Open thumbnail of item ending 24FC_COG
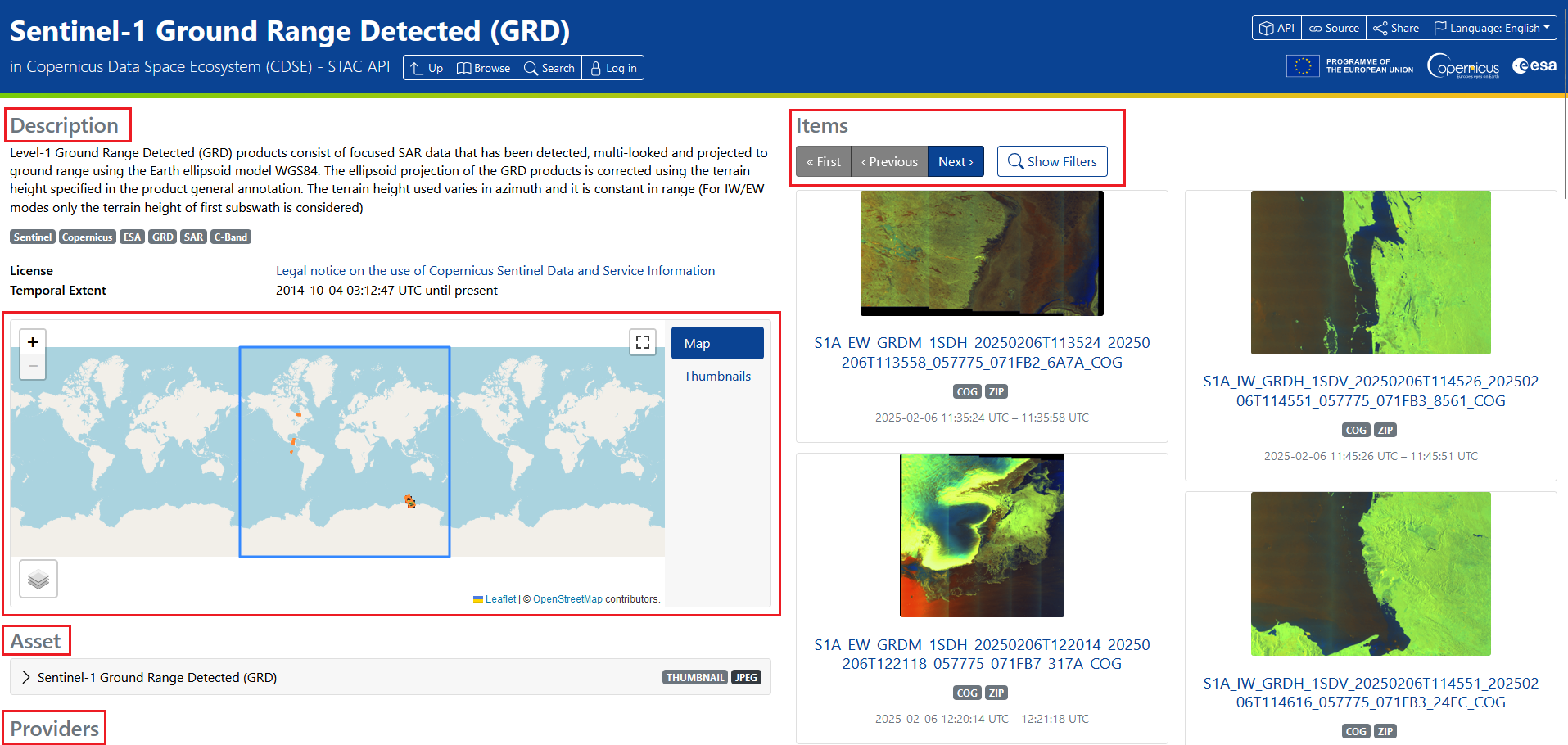This screenshot has width=1568, height=745. click(x=1371, y=574)
